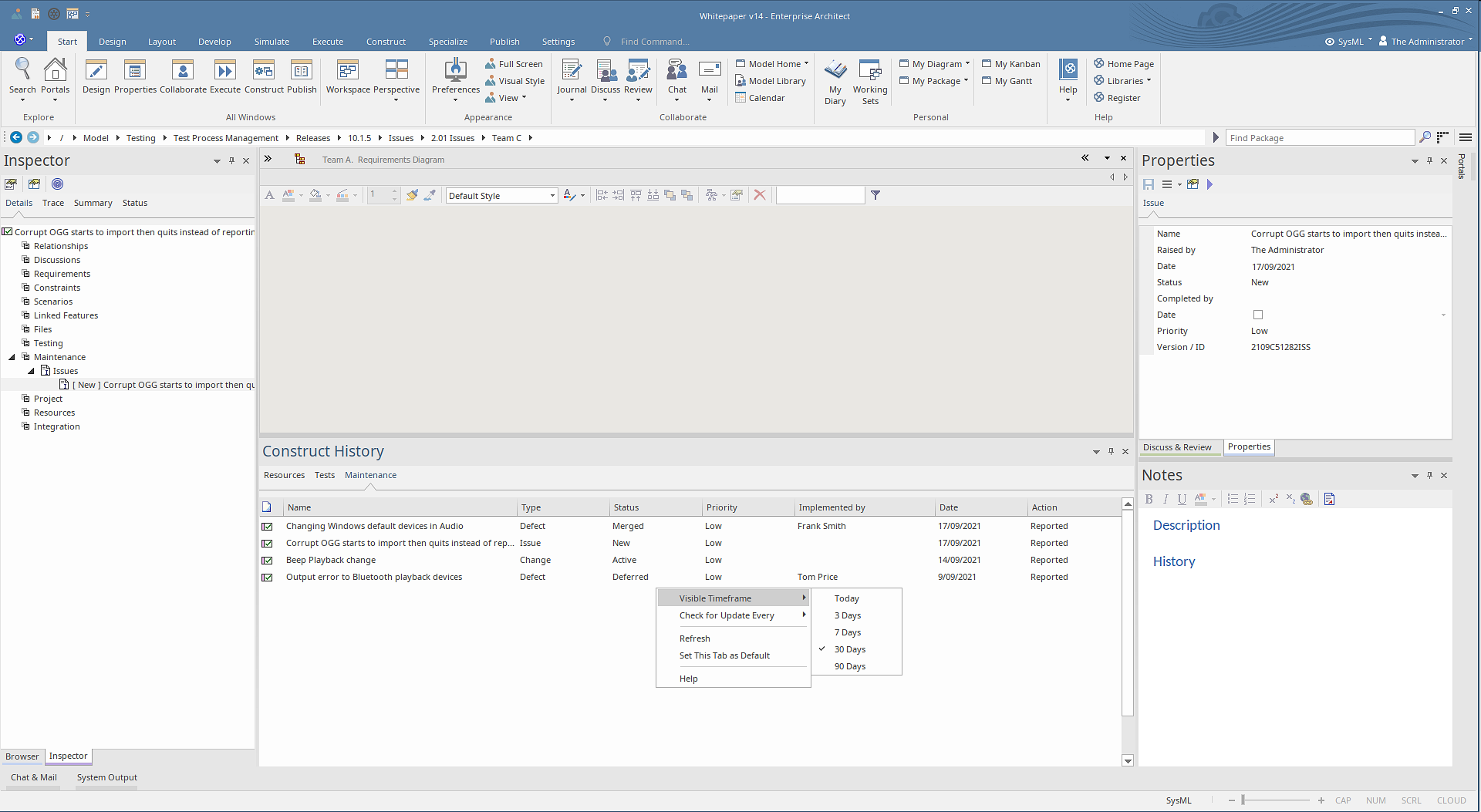Choose Refresh from the context menu
Viewport: 1481px width, 812px height.
tap(694, 638)
